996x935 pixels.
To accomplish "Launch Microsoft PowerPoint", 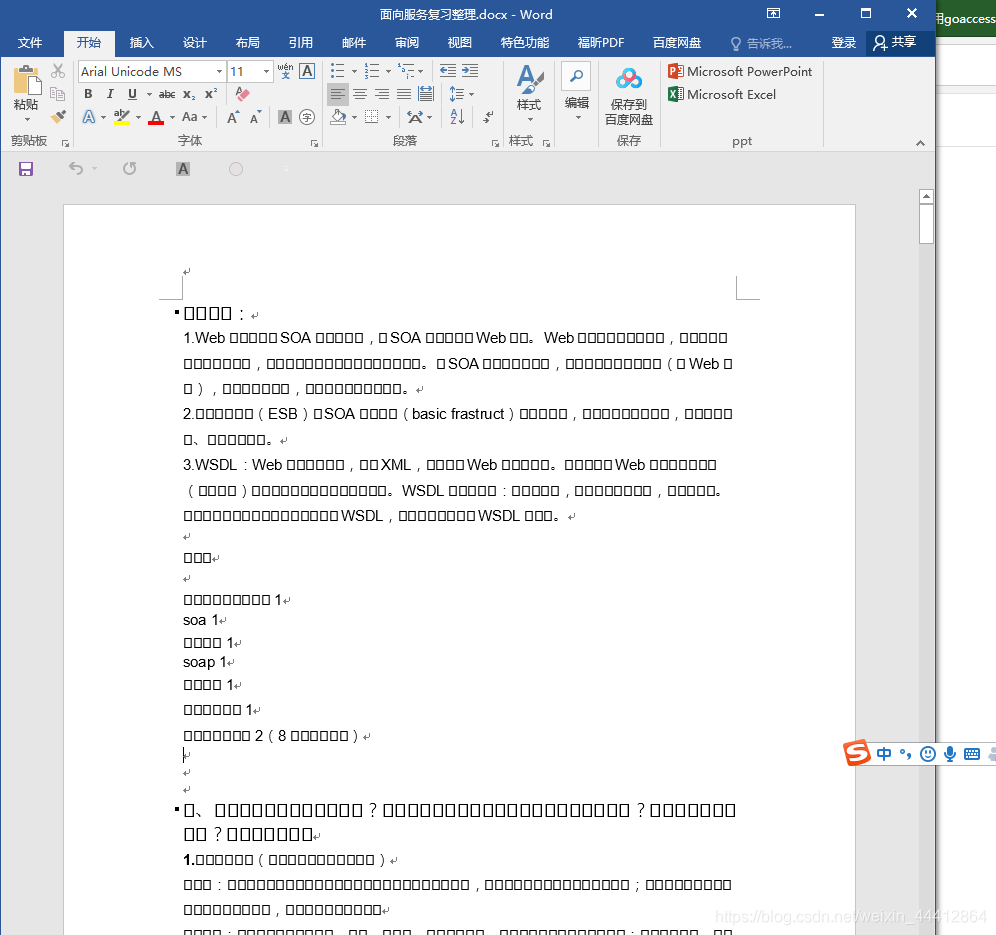I will (x=740, y=71).
